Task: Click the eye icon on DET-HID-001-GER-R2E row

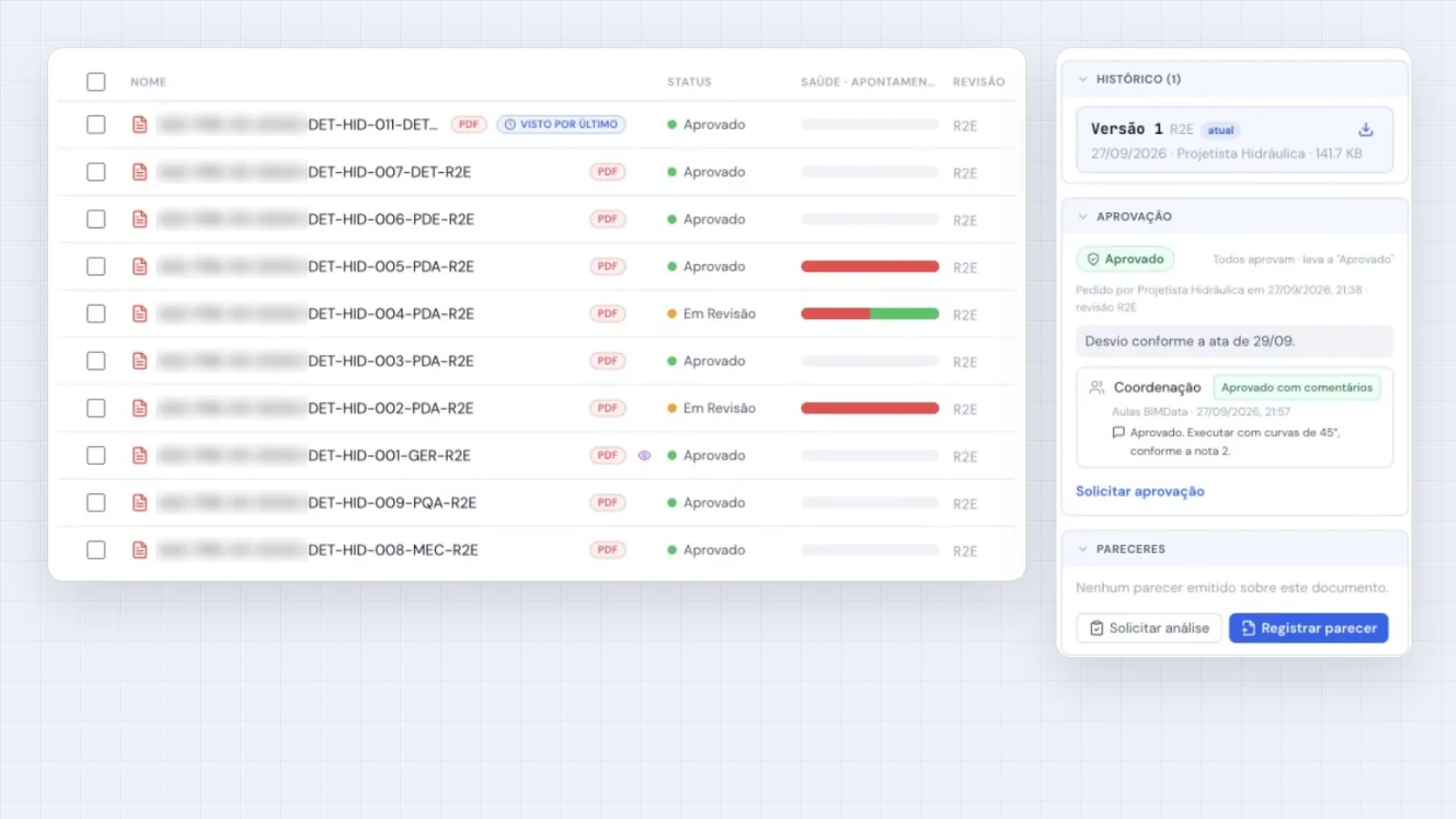Action: 644,455
